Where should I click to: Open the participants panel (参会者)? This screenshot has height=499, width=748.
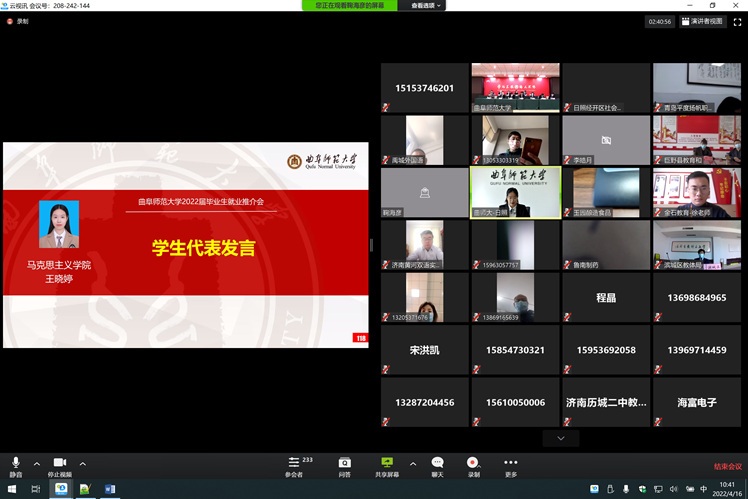(x=294, y=466)
